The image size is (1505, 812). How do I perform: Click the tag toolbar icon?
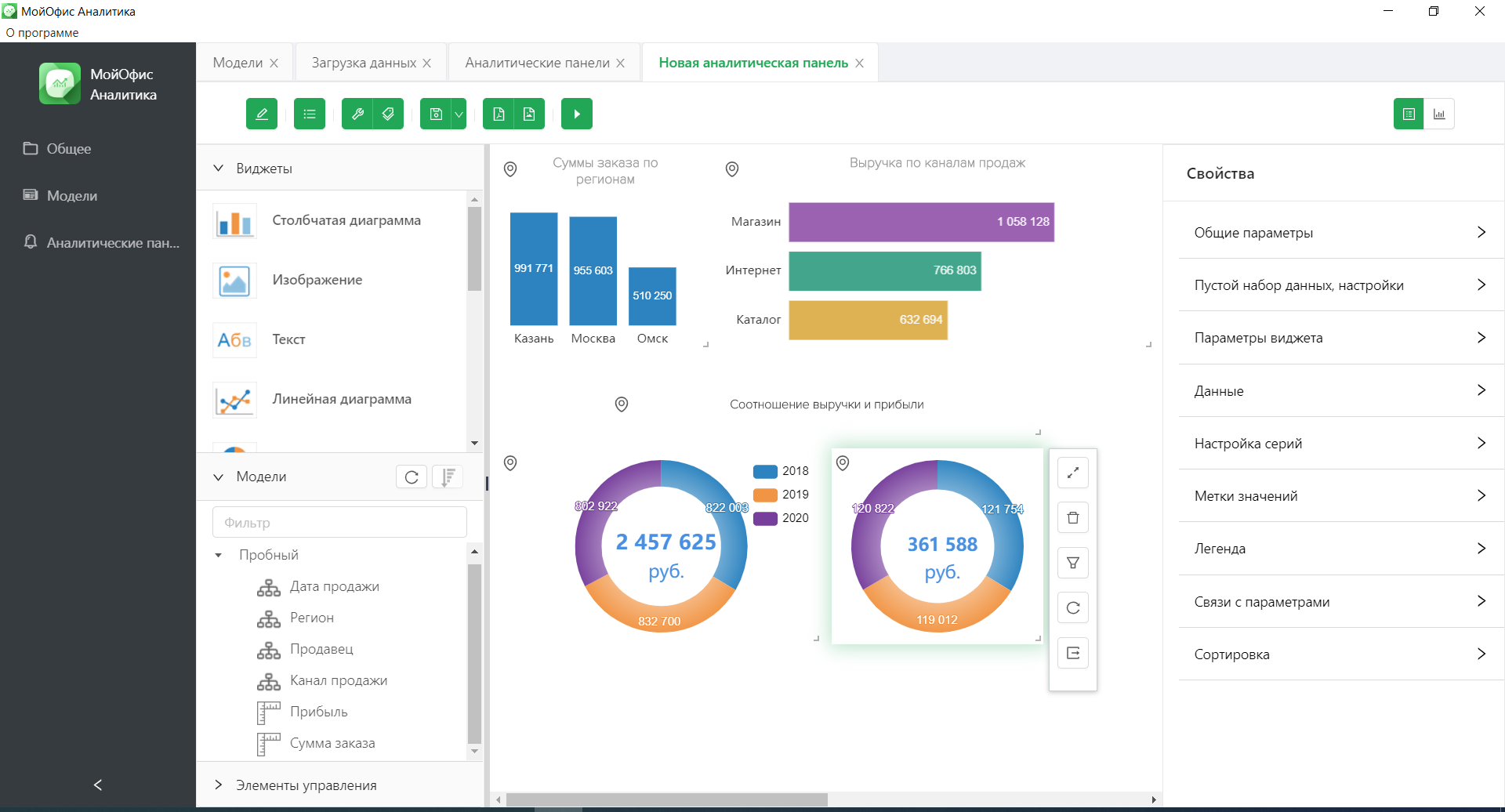388,114
